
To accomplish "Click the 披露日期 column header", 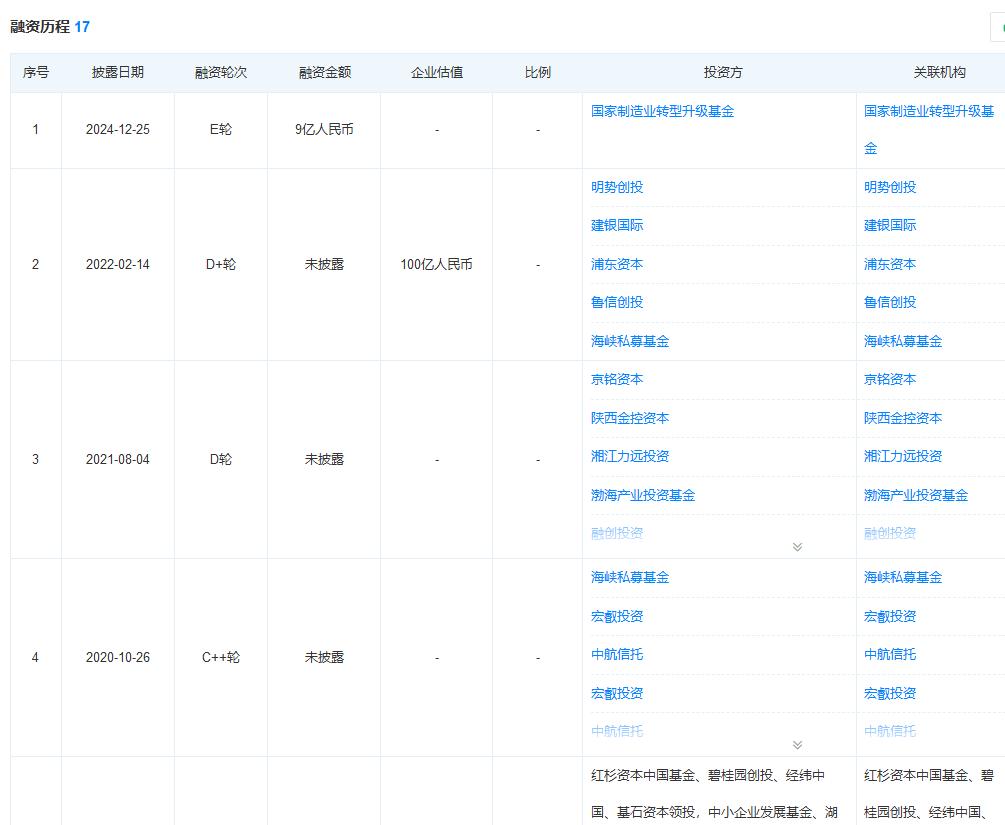I will [x=117, y=72].
